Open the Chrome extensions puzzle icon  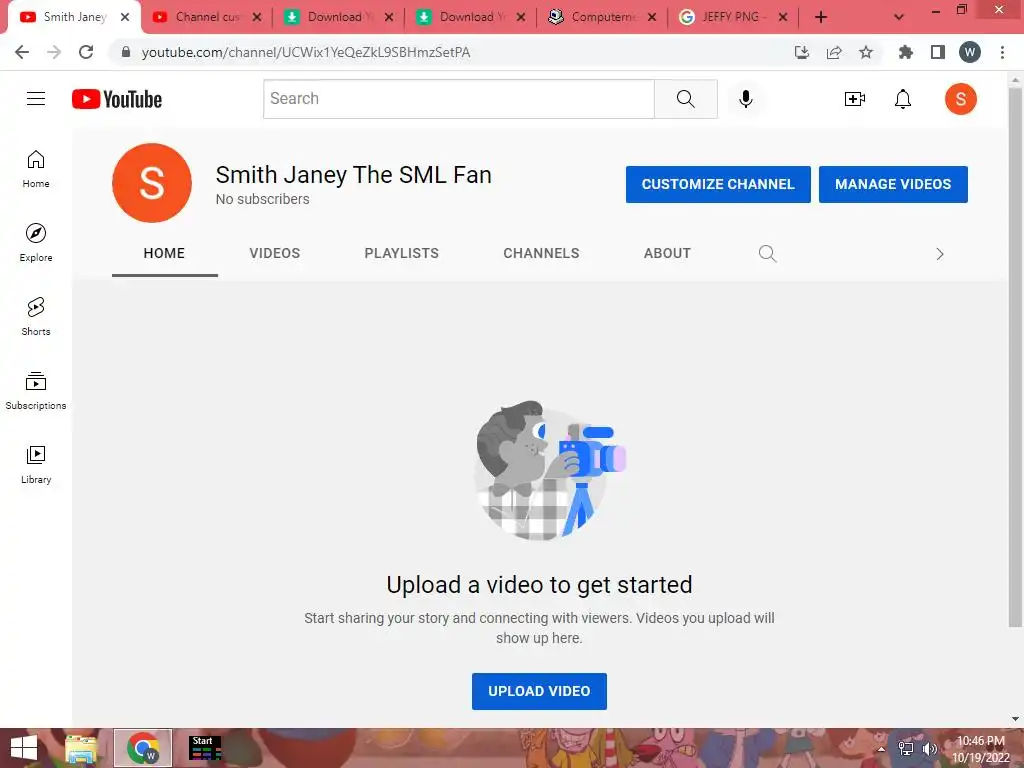pos(906,52)
